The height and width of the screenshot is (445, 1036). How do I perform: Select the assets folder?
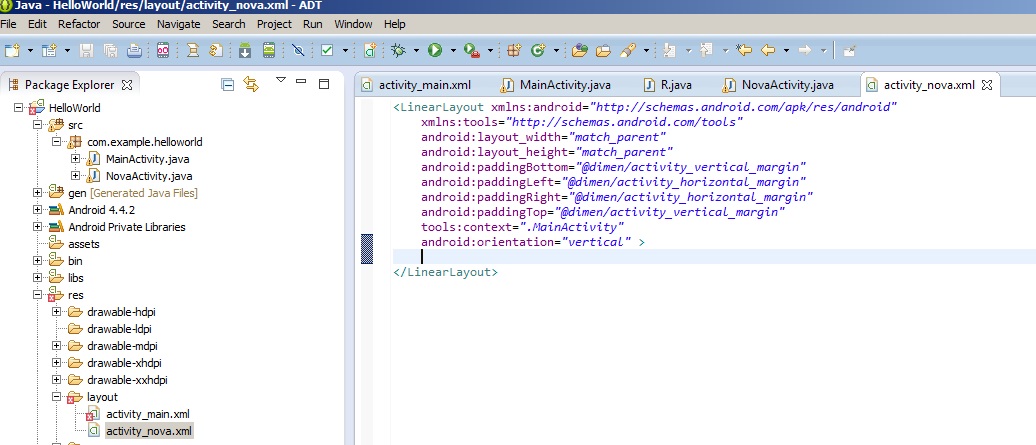(x=84, y=244)
